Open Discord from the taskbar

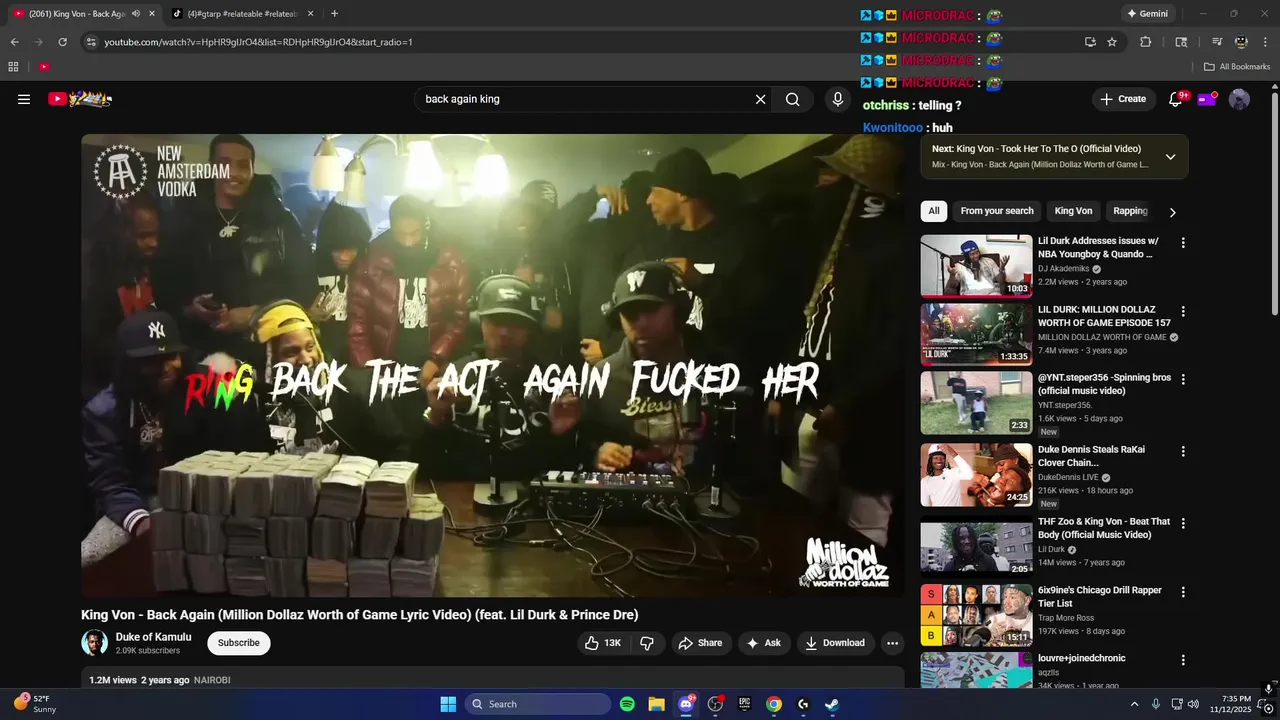686,704
